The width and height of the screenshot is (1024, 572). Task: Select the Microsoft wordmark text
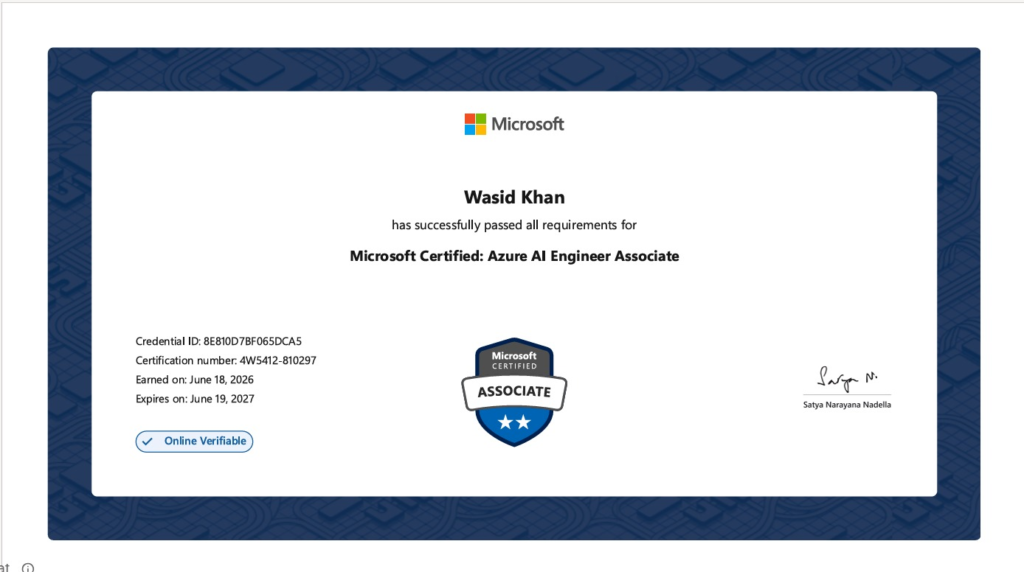(x=528, y=124)
